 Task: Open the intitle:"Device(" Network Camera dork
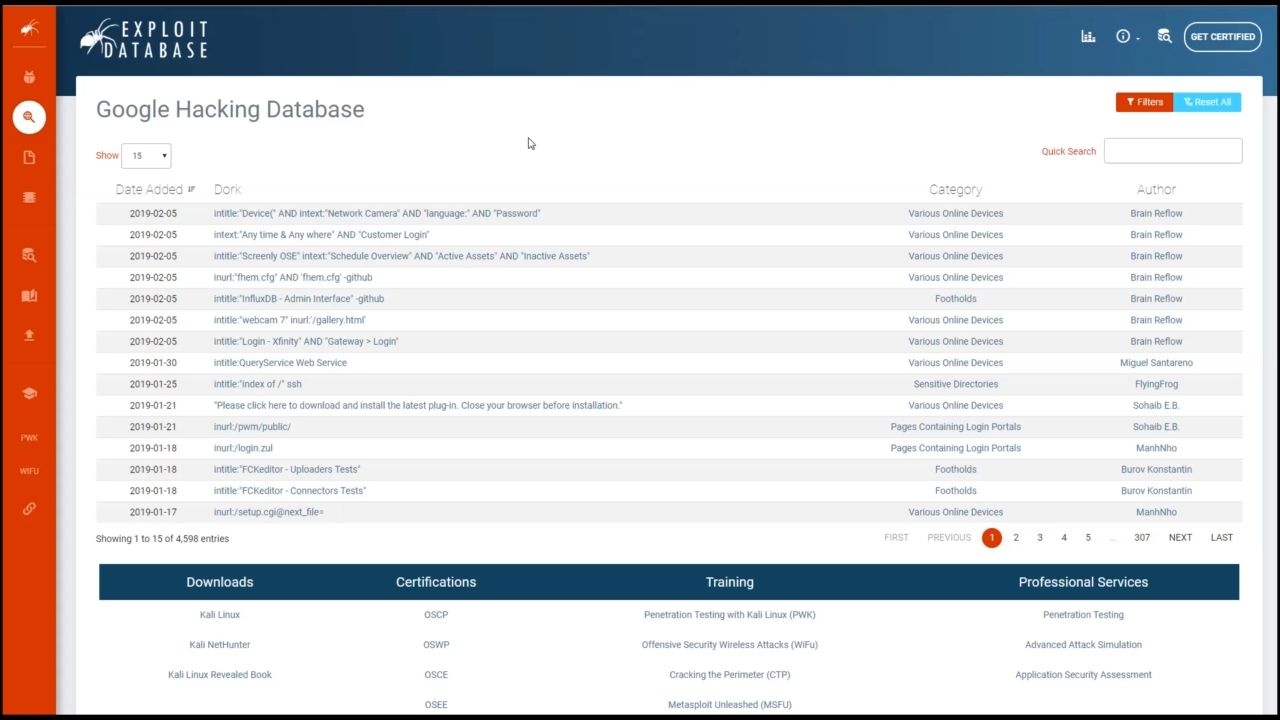377,213
